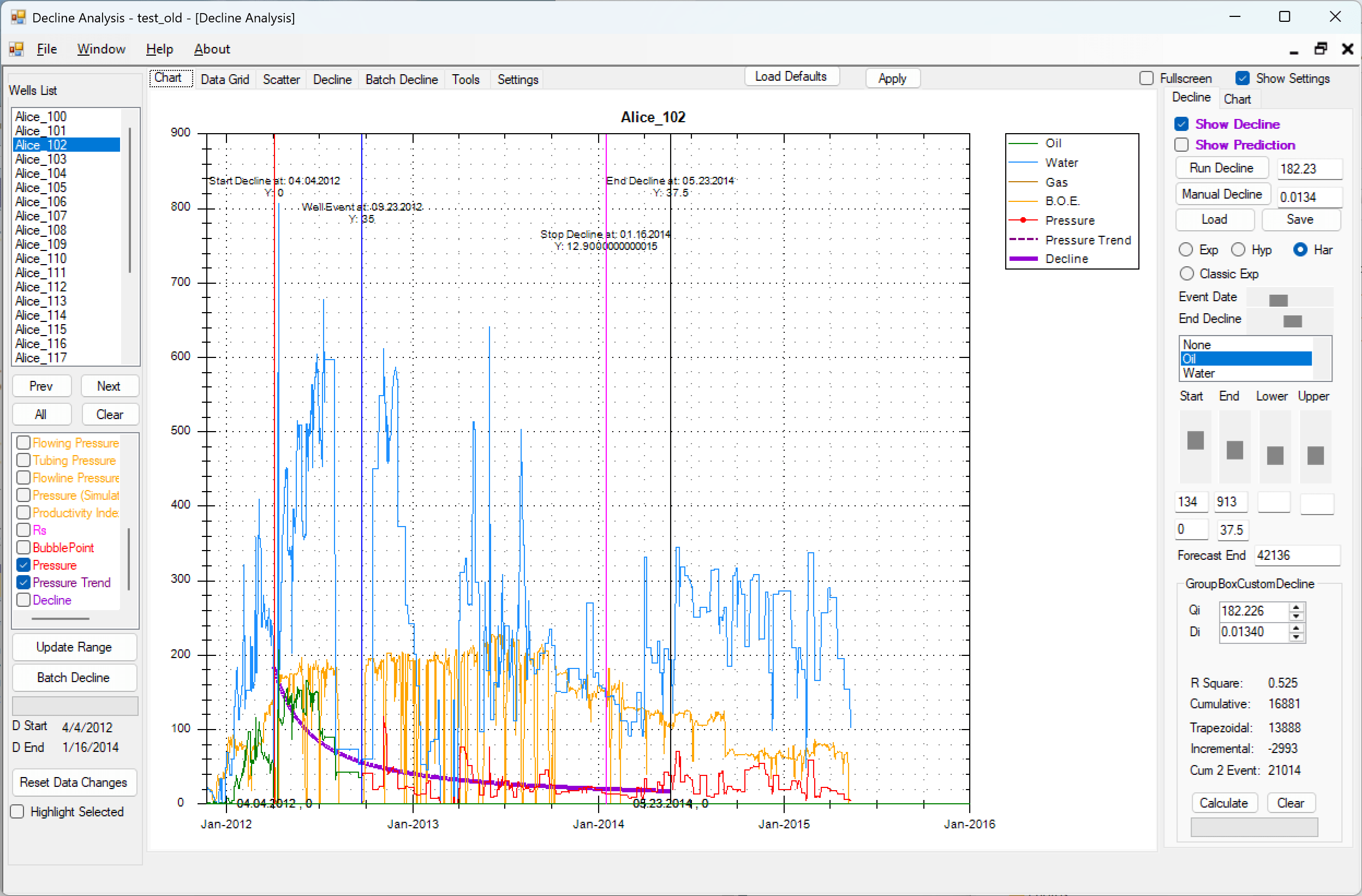Select the Chart settings tab on the right
The width and height of the screenshot is (1362, 896).
(x=1236, y=99)
